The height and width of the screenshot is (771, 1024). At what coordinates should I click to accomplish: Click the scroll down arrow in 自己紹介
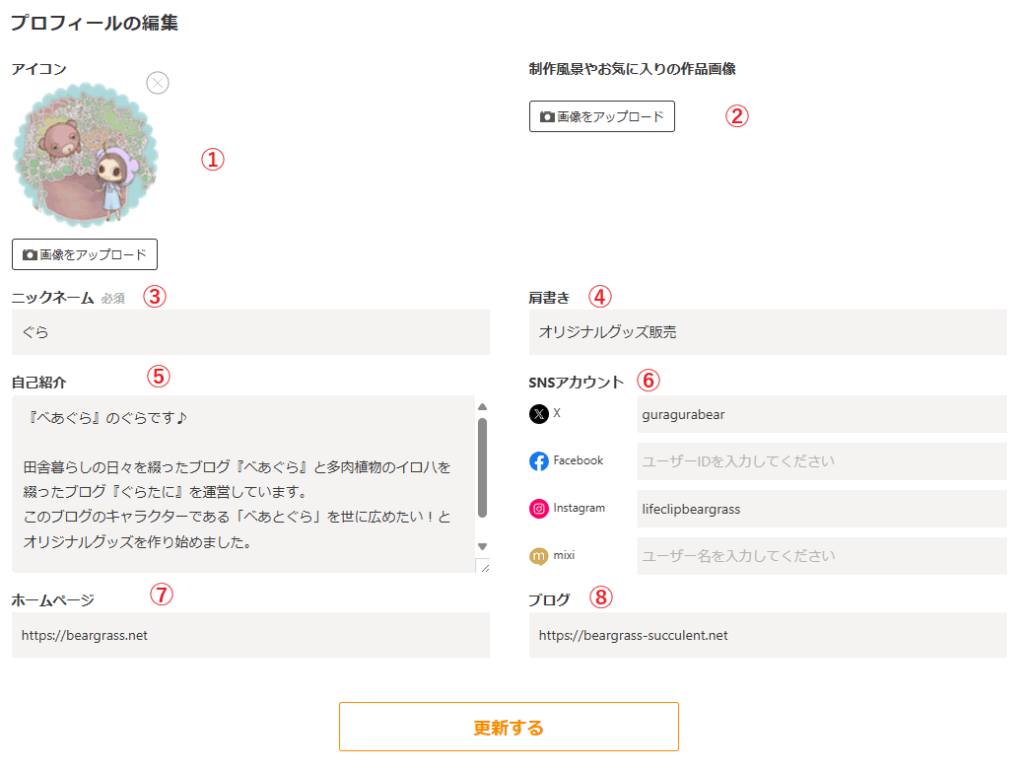[482, 546]
